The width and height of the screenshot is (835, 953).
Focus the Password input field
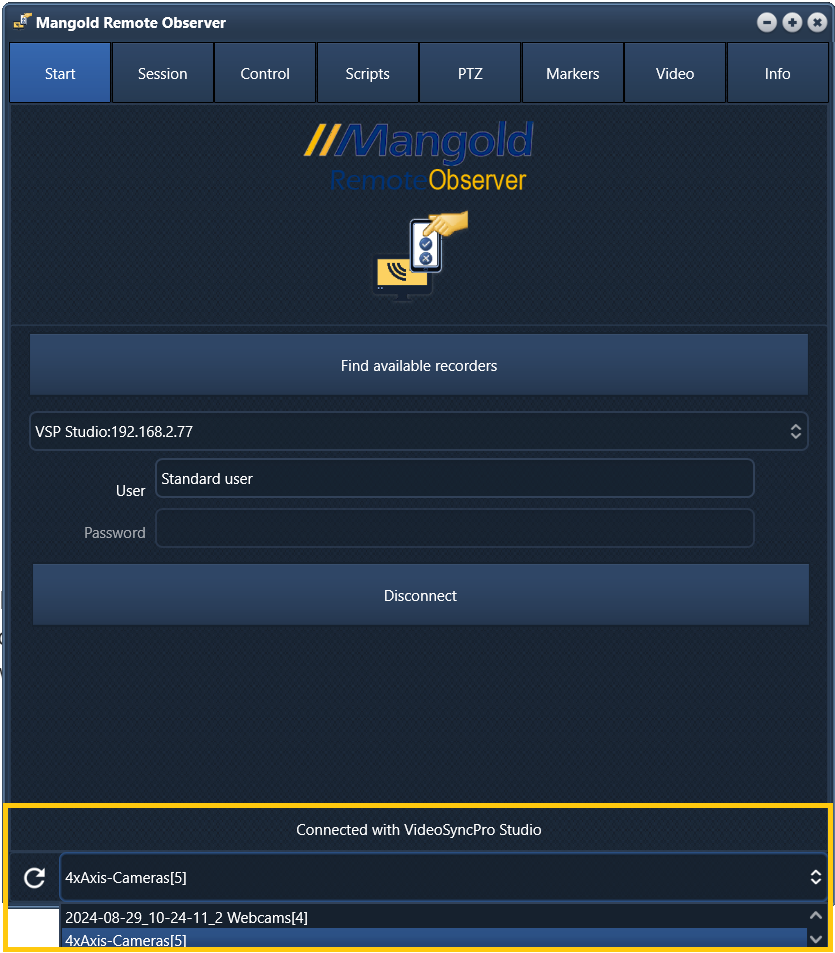point(455,528)
